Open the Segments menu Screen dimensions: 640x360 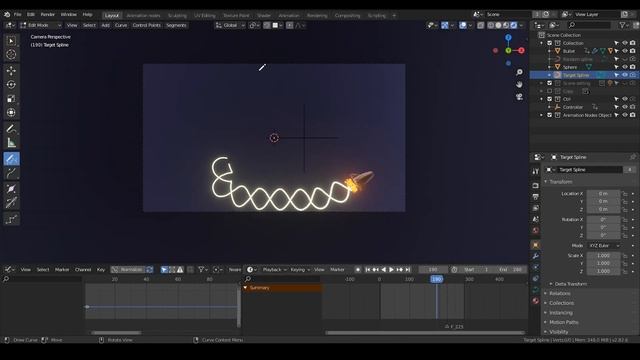pos(176,25)
